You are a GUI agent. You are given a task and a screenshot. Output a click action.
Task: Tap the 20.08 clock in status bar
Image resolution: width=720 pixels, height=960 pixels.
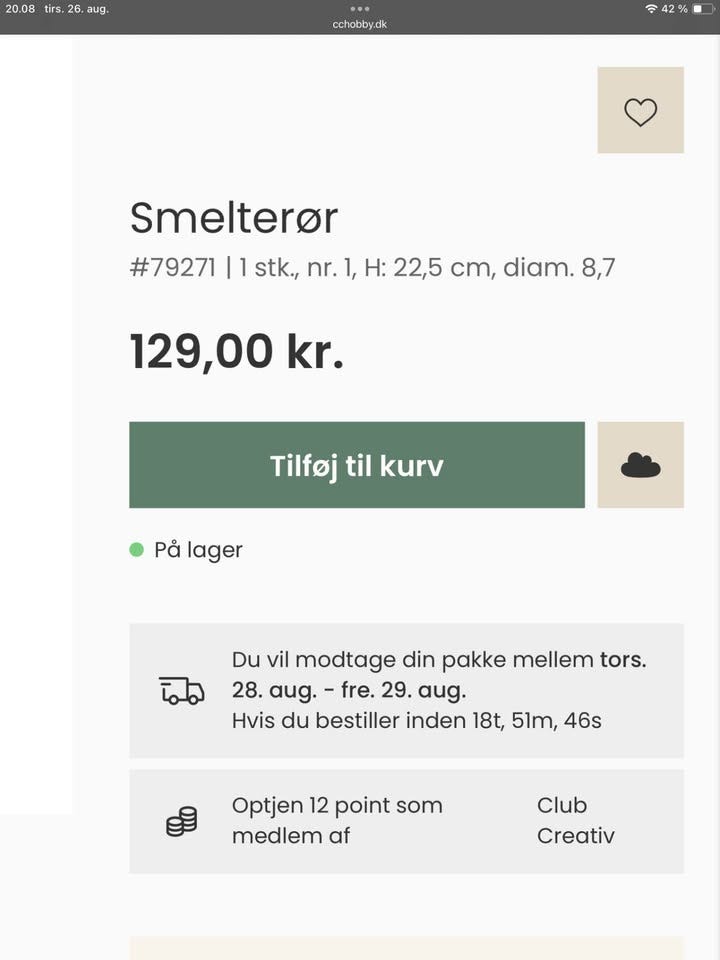20,9
